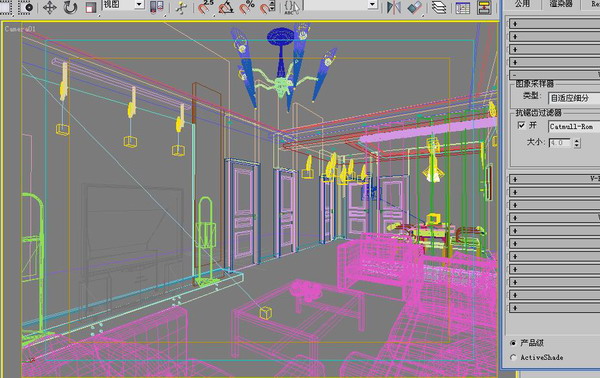Screen dimensions: 600x378
Task: Switch to the 渲染器 tab
Action: click(560, 4)
